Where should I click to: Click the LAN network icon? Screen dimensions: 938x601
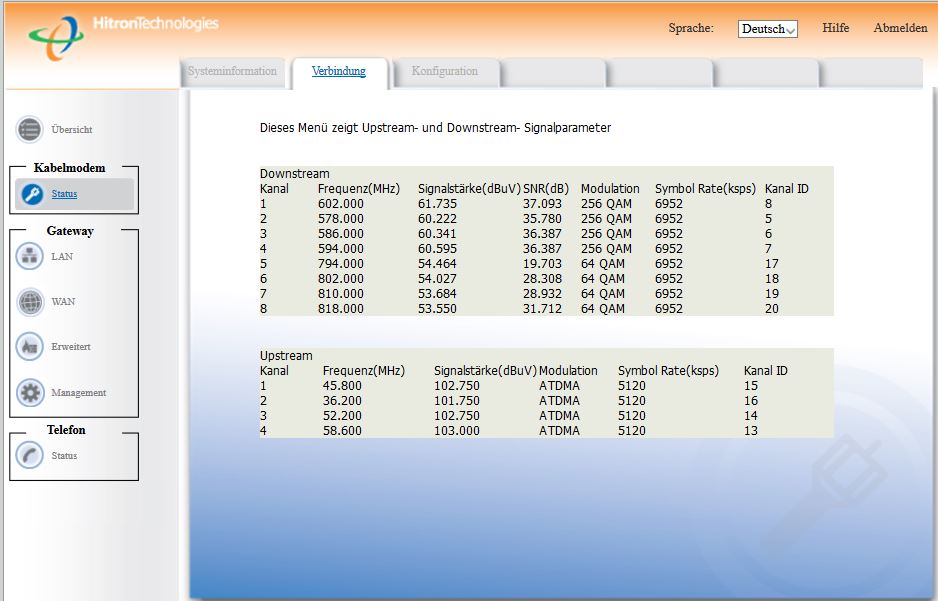30,257
